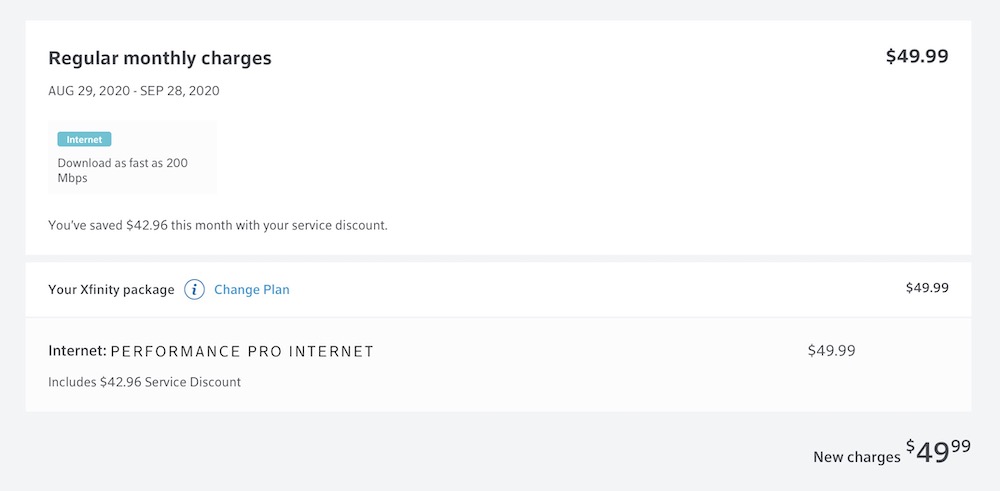Click the New charges label
The image size is (1000, 491).
(x=856, y=457)
